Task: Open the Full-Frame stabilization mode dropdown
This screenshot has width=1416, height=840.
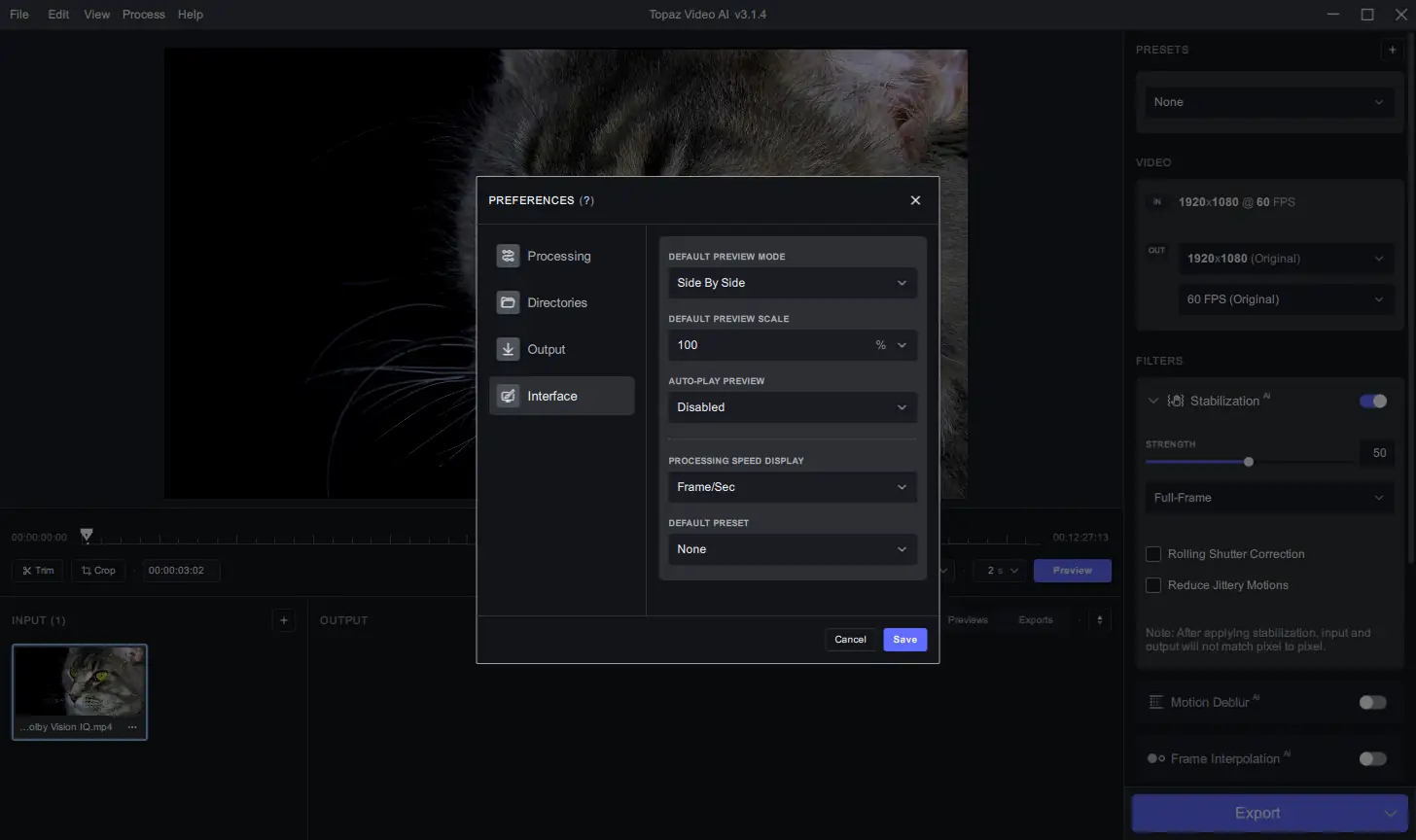Action: pos(1270,498)
